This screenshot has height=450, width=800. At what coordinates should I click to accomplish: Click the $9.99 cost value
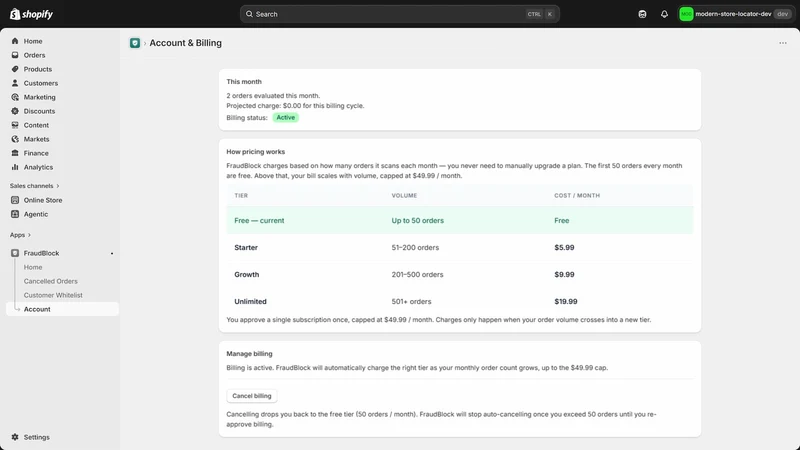coord(564,274)
